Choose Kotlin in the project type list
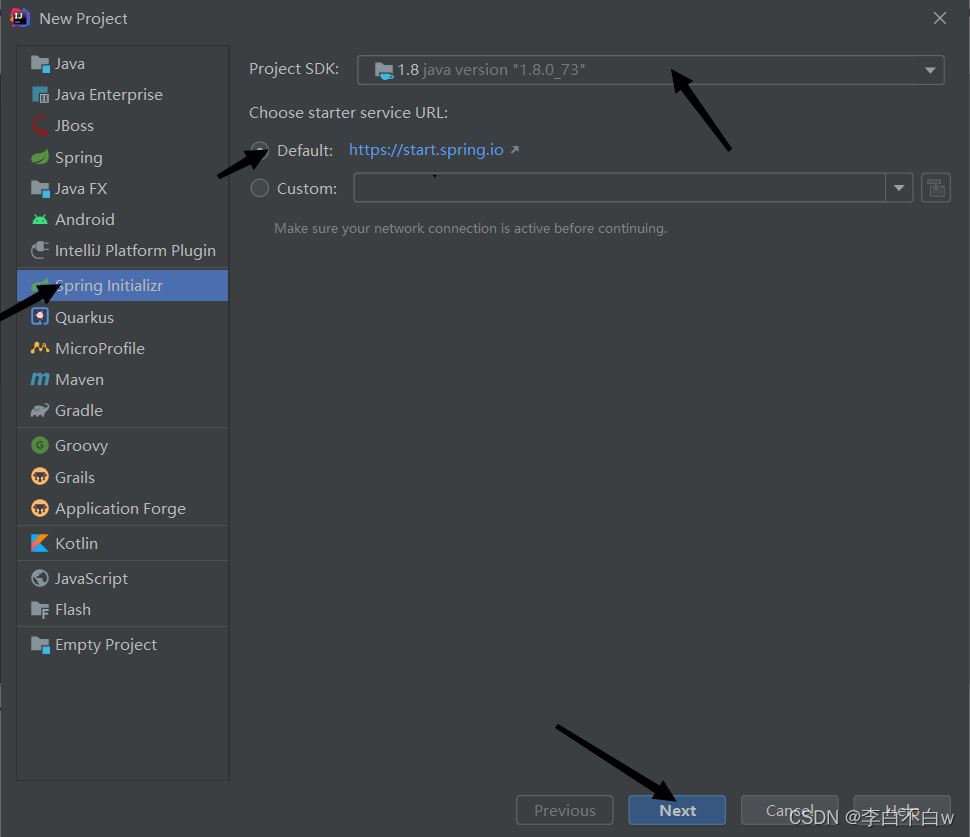The height and width of the screenshot is (837, 970). point(122,543)
